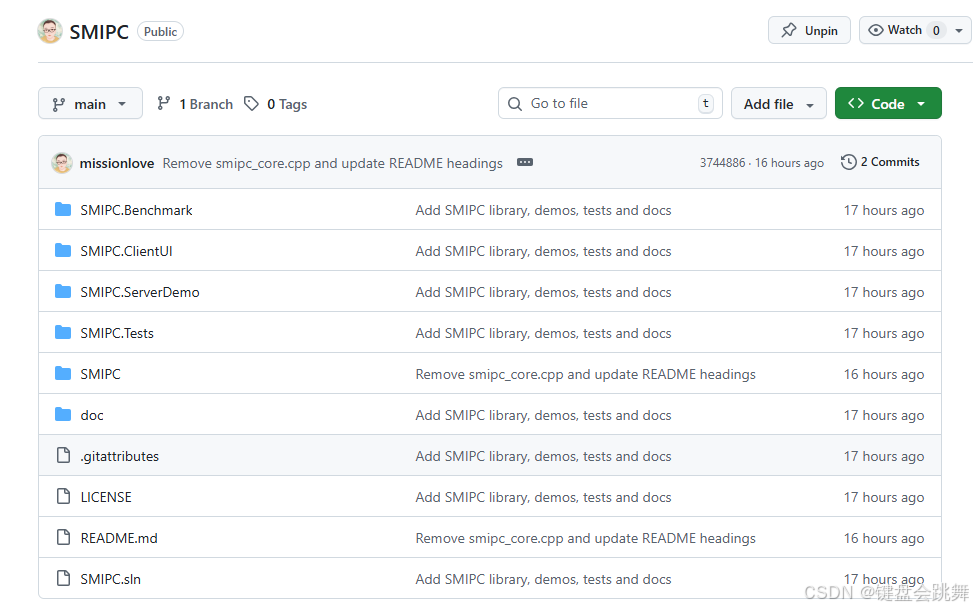Click the pin icon on Unpin

[x=789, y=30]
